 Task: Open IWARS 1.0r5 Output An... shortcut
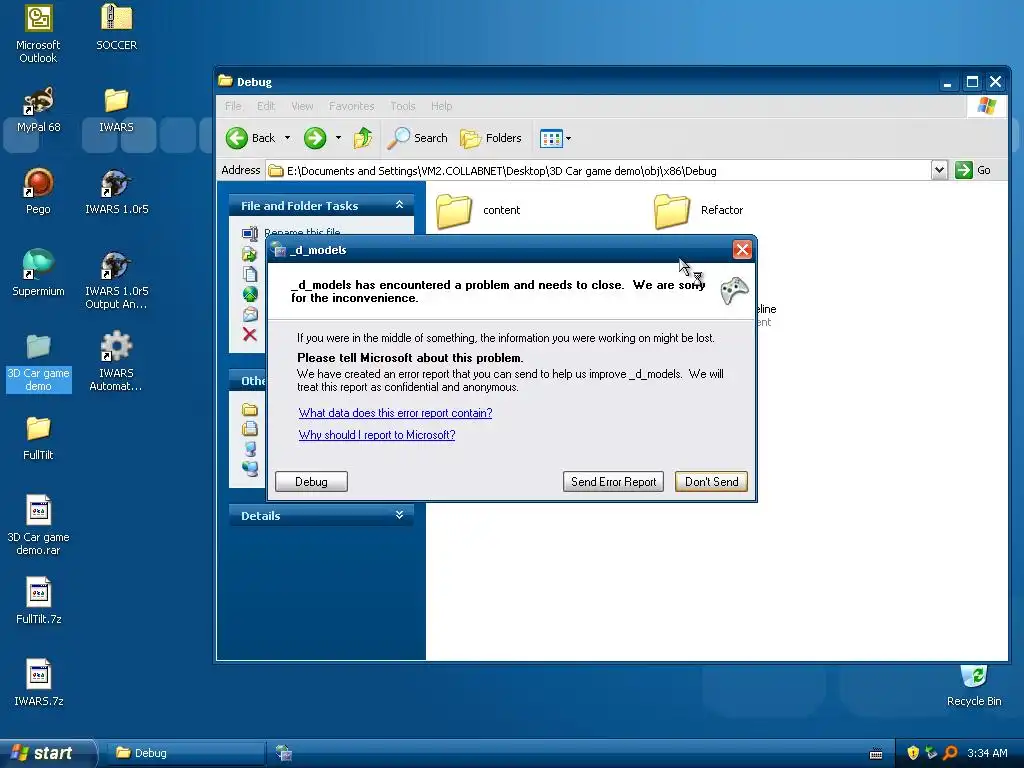point(116,280)
